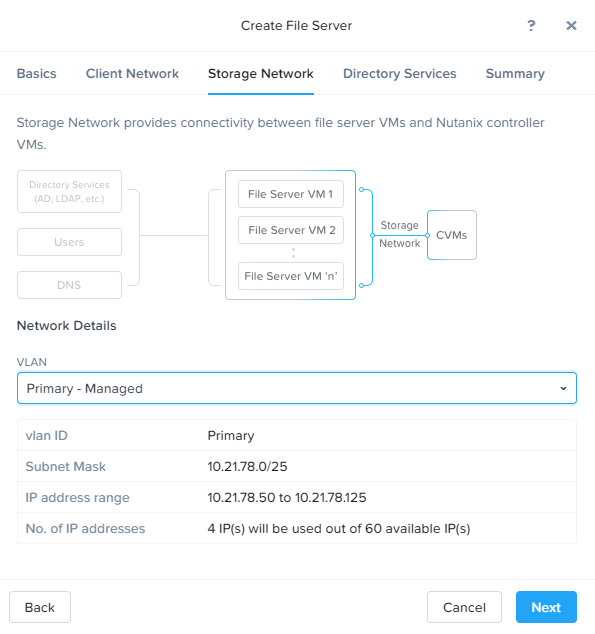595x634 pixels.
Task: Click the File Server VM 'n' box
Action: point(291,276)
